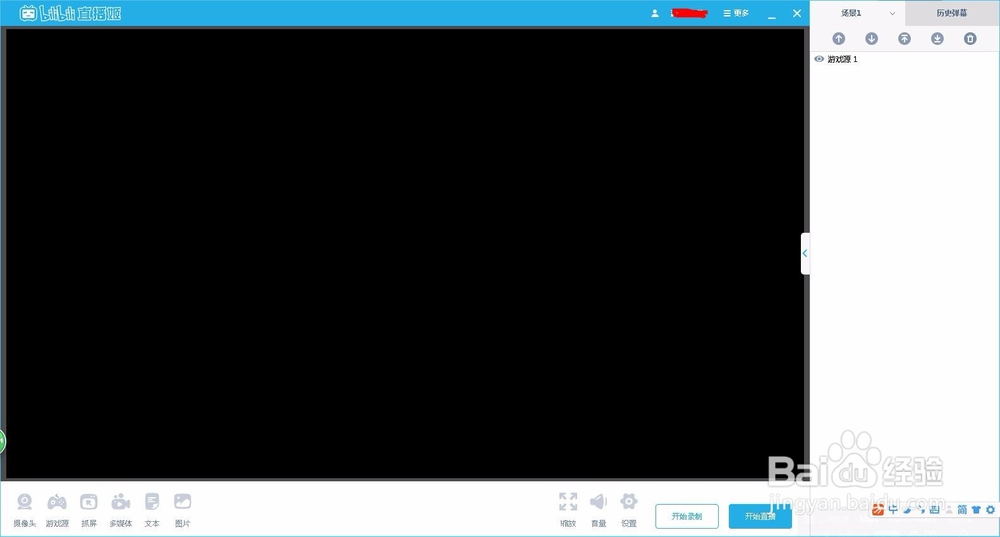Add a camera source (摄像头)
The height and width of the screenshot is (537, 1000).
click(24, 510)
